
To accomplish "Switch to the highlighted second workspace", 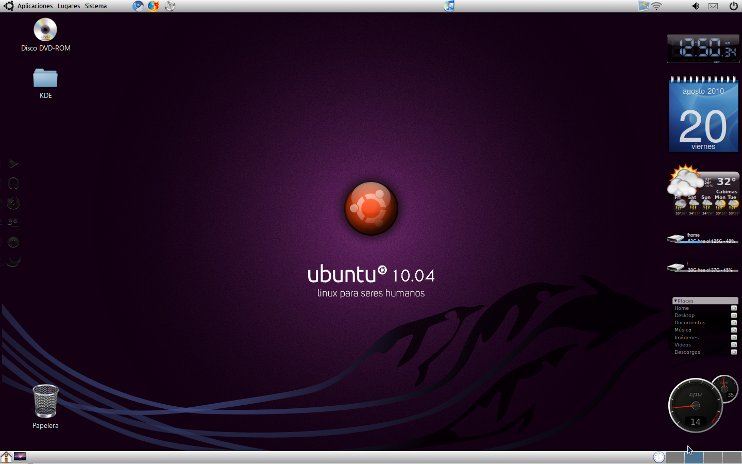I will [694, 457].
